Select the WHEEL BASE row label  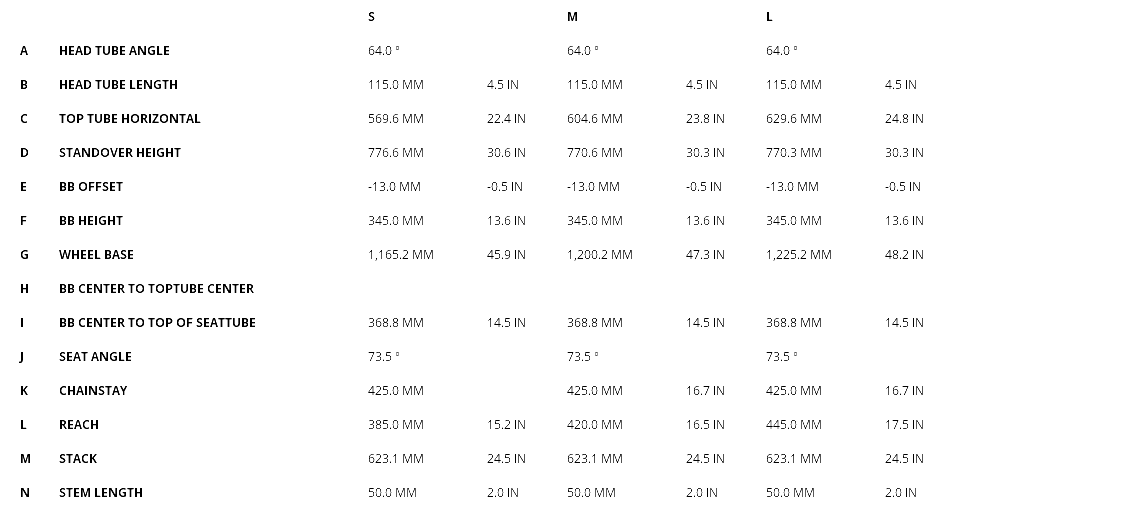[x=96, y=255]
